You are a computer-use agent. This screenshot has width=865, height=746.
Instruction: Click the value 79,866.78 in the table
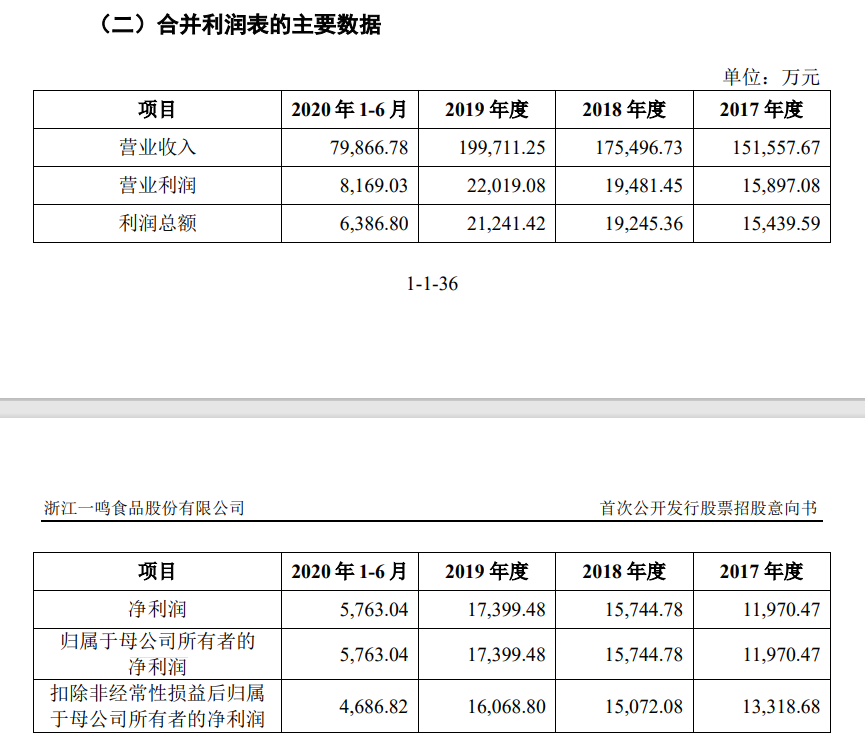coord(370,147)
